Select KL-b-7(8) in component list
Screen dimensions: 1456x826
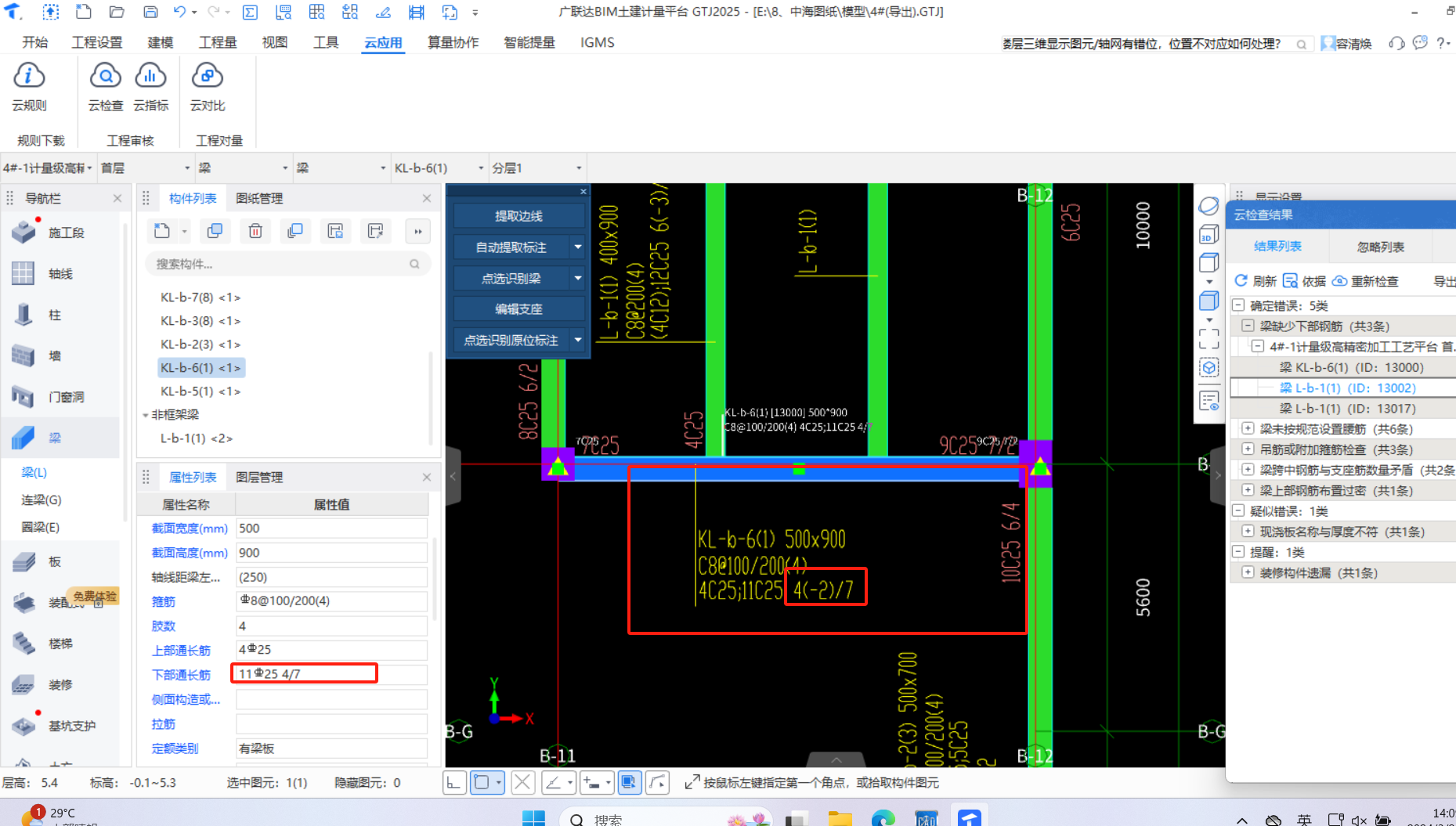click(x=201, y=298)
